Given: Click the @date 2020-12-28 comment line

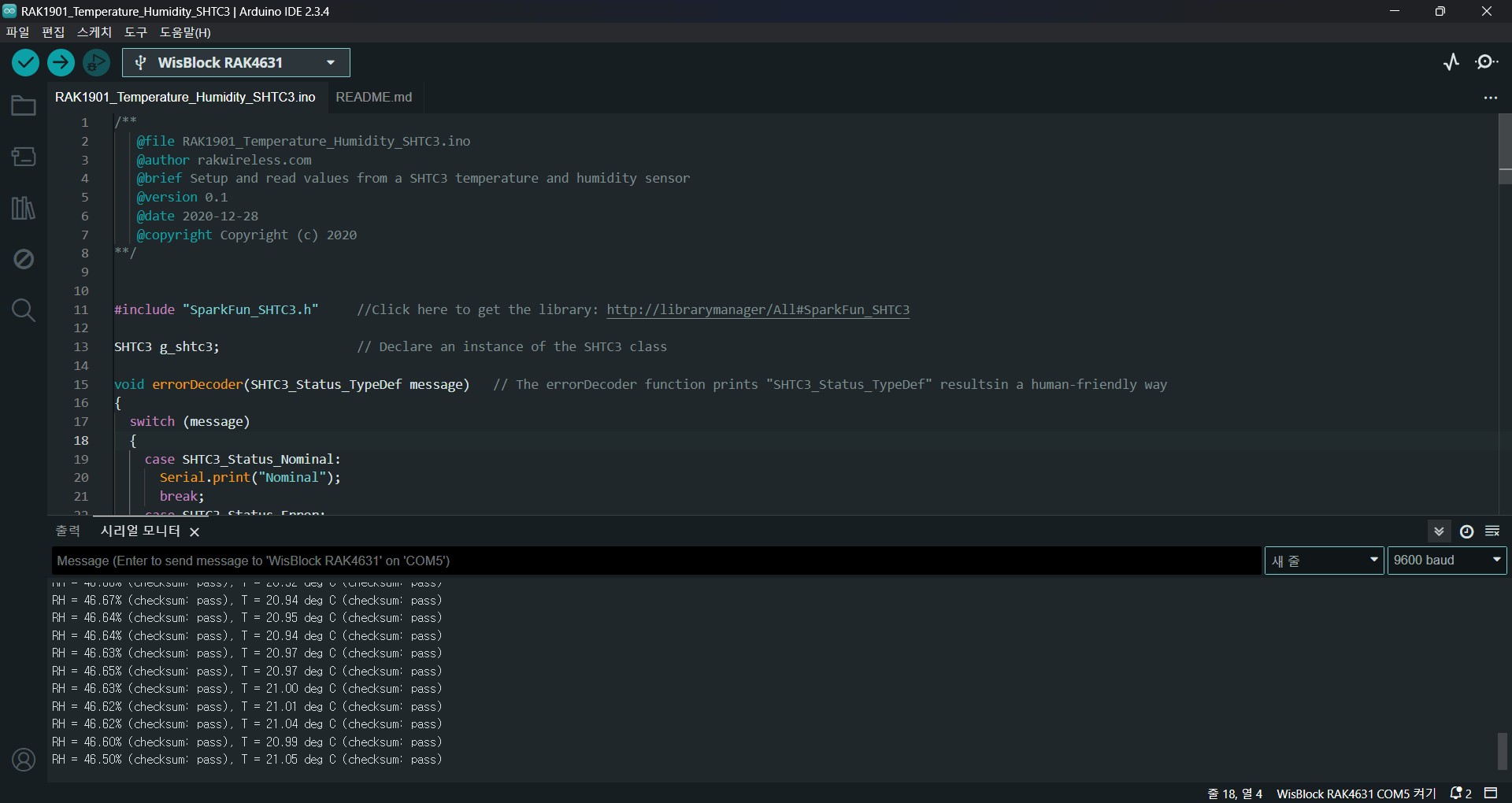Looking at the screenshot, I should point(198,216).
